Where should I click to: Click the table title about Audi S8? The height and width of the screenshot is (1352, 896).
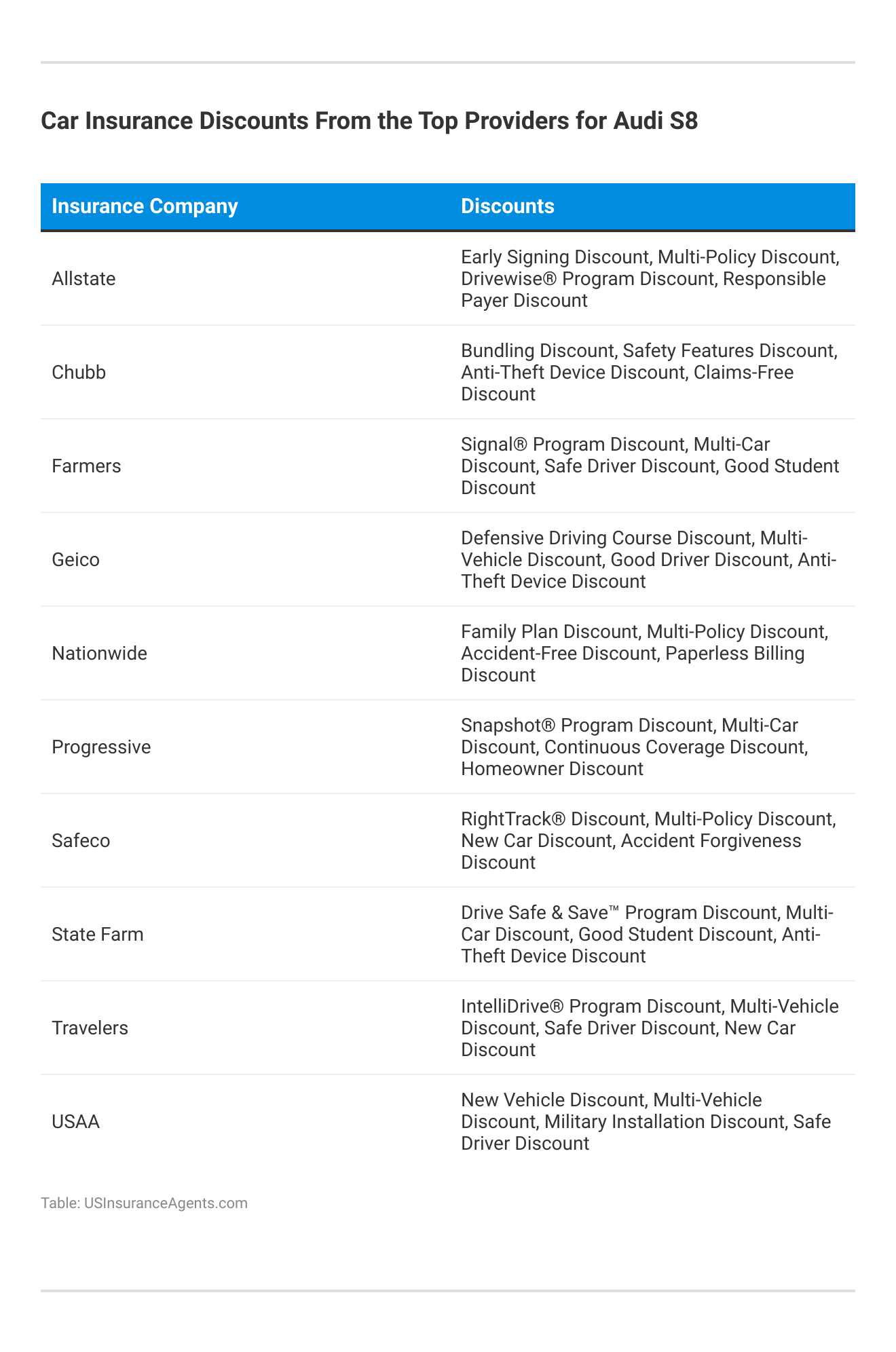(369, 121)
